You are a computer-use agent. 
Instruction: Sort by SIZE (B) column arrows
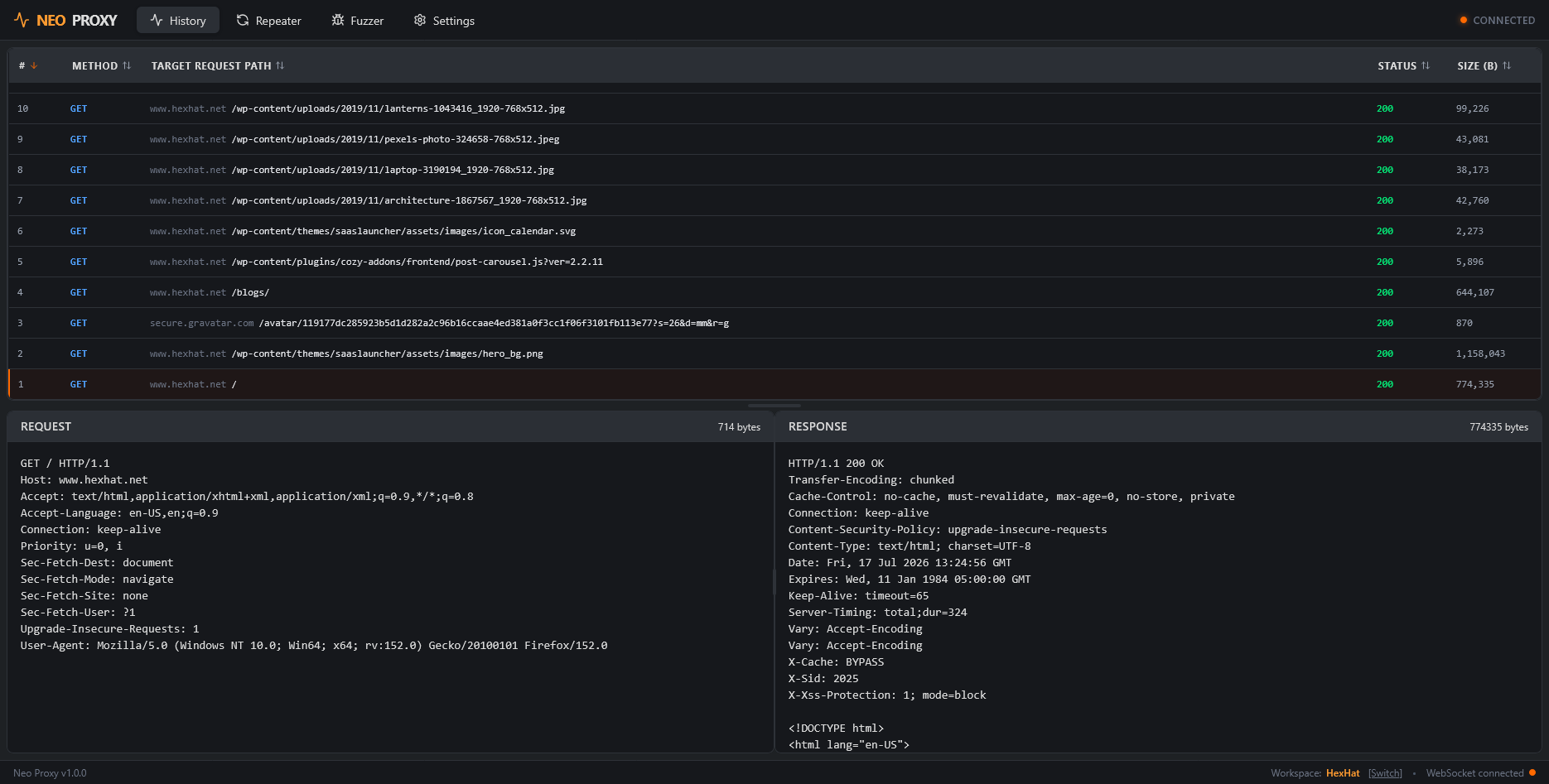pos(1507,65)
